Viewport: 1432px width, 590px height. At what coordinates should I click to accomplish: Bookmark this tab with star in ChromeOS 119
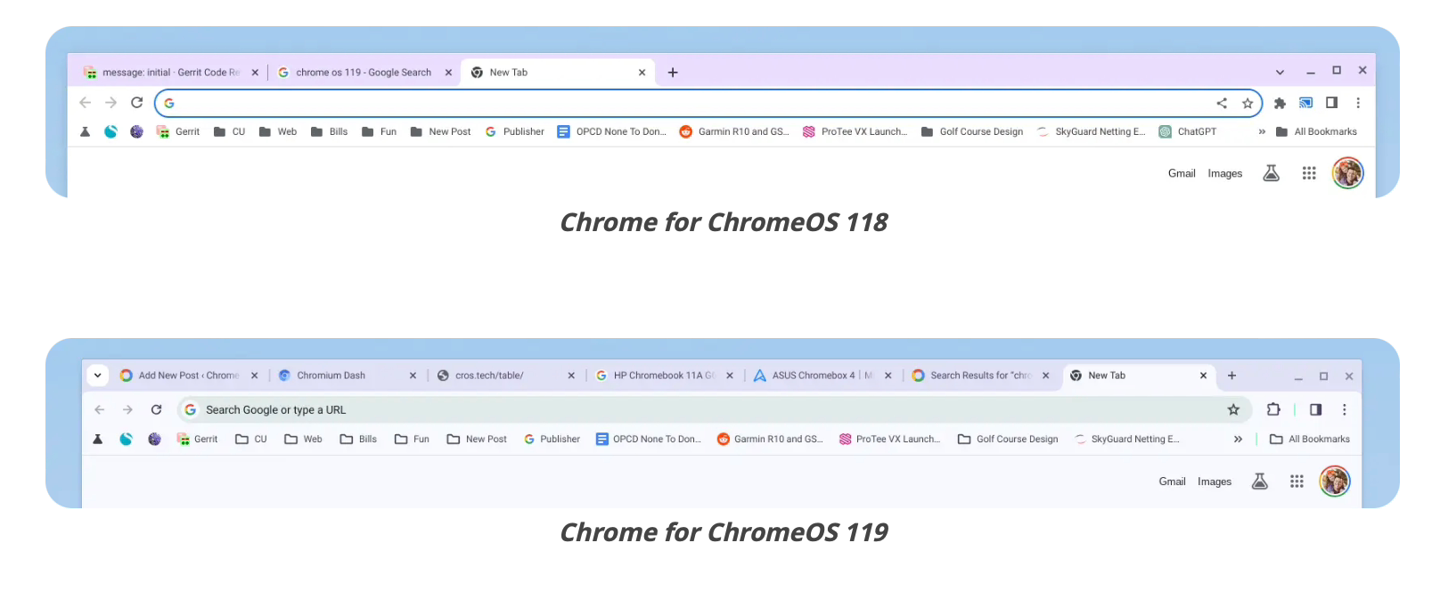[1233, 409]
